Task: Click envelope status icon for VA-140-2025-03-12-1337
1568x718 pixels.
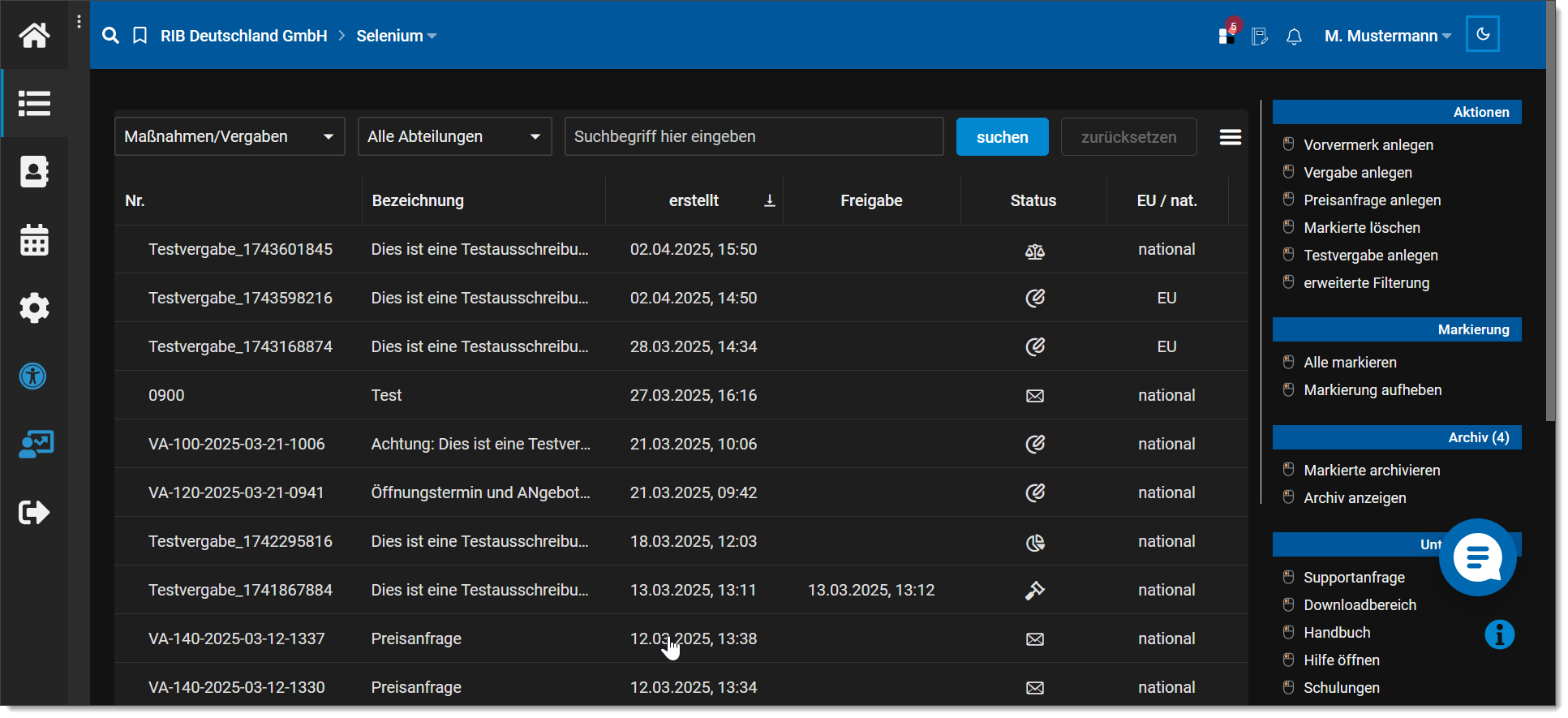Action: click(1035, 639)
